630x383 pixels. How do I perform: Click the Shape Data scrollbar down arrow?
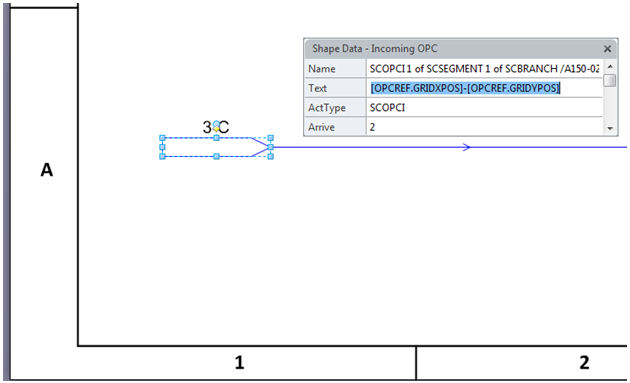pos(610,129)
